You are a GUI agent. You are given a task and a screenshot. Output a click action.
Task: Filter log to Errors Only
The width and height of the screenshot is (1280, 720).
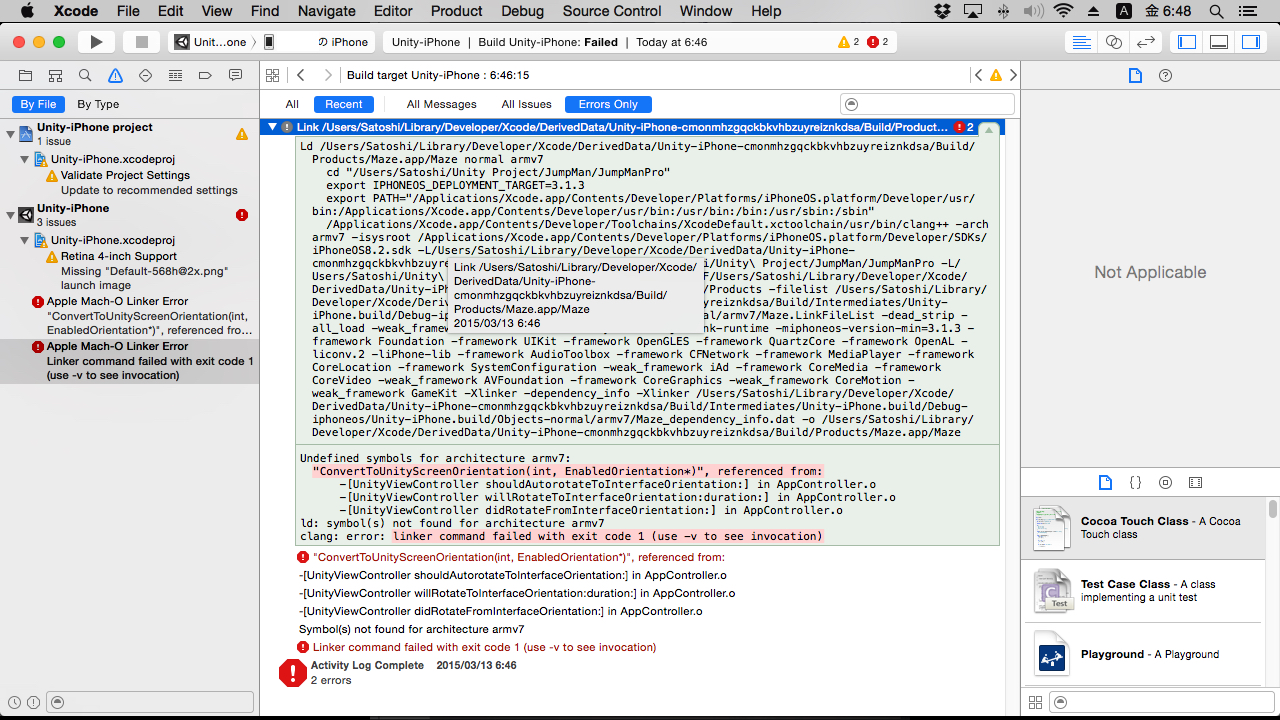608,104
